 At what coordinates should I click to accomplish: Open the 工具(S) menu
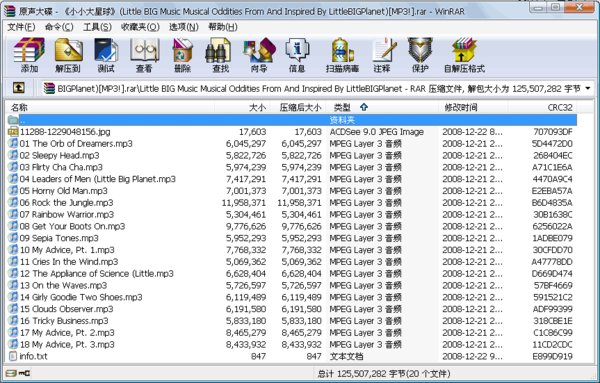coord(98,27)
